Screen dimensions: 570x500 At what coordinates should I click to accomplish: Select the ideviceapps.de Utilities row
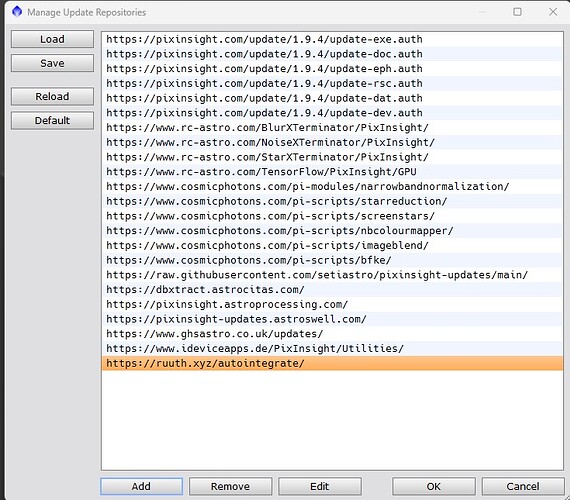click(332, 349)
